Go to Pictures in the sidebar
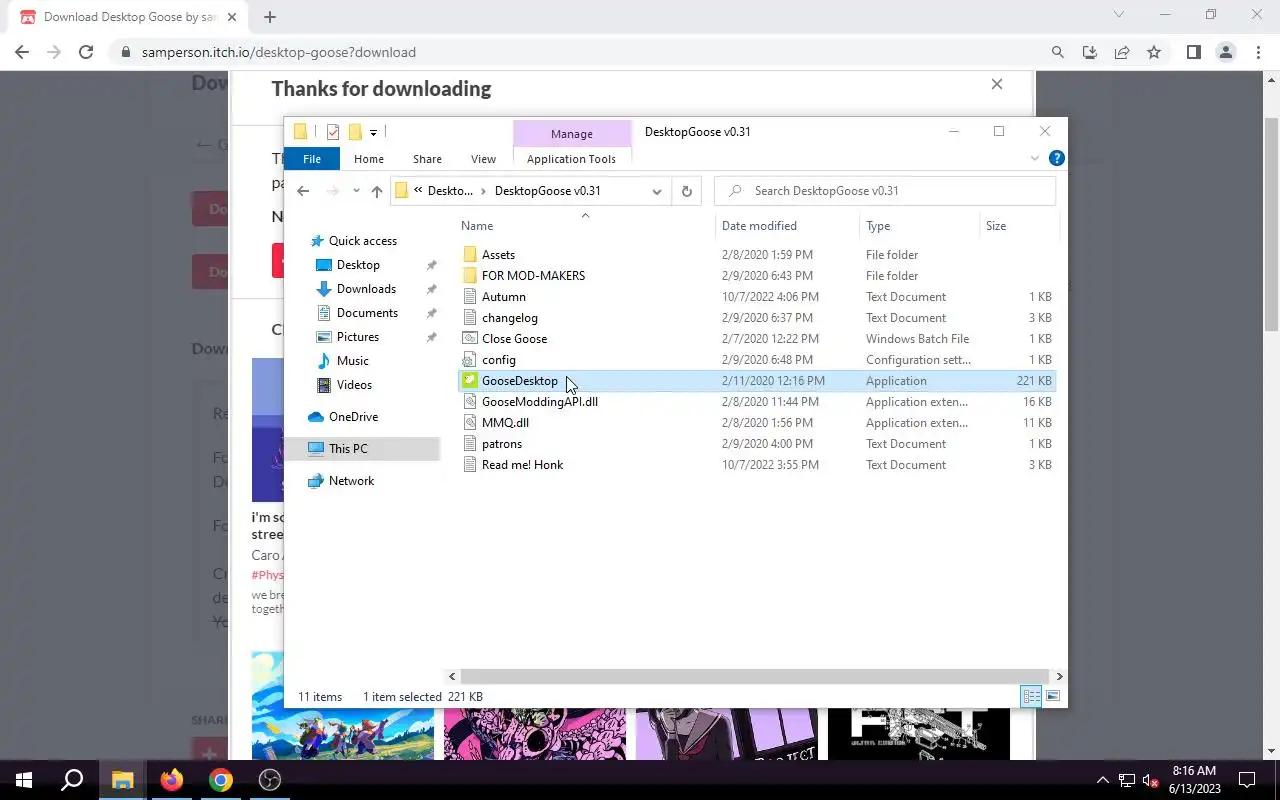 tap(357, 337)
